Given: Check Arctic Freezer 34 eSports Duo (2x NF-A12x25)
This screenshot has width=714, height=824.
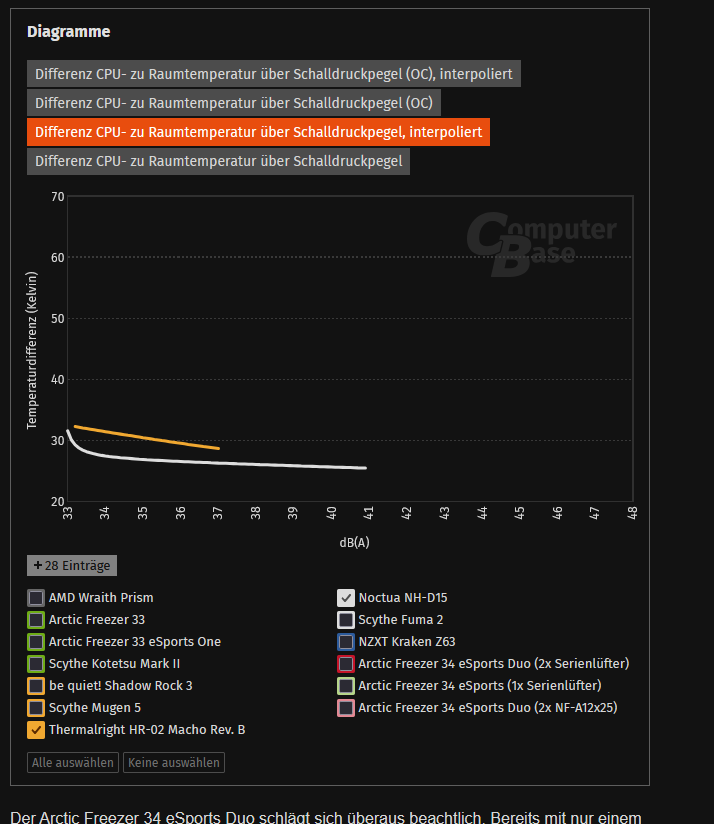Looking at the screenshot, I should 346,708.
